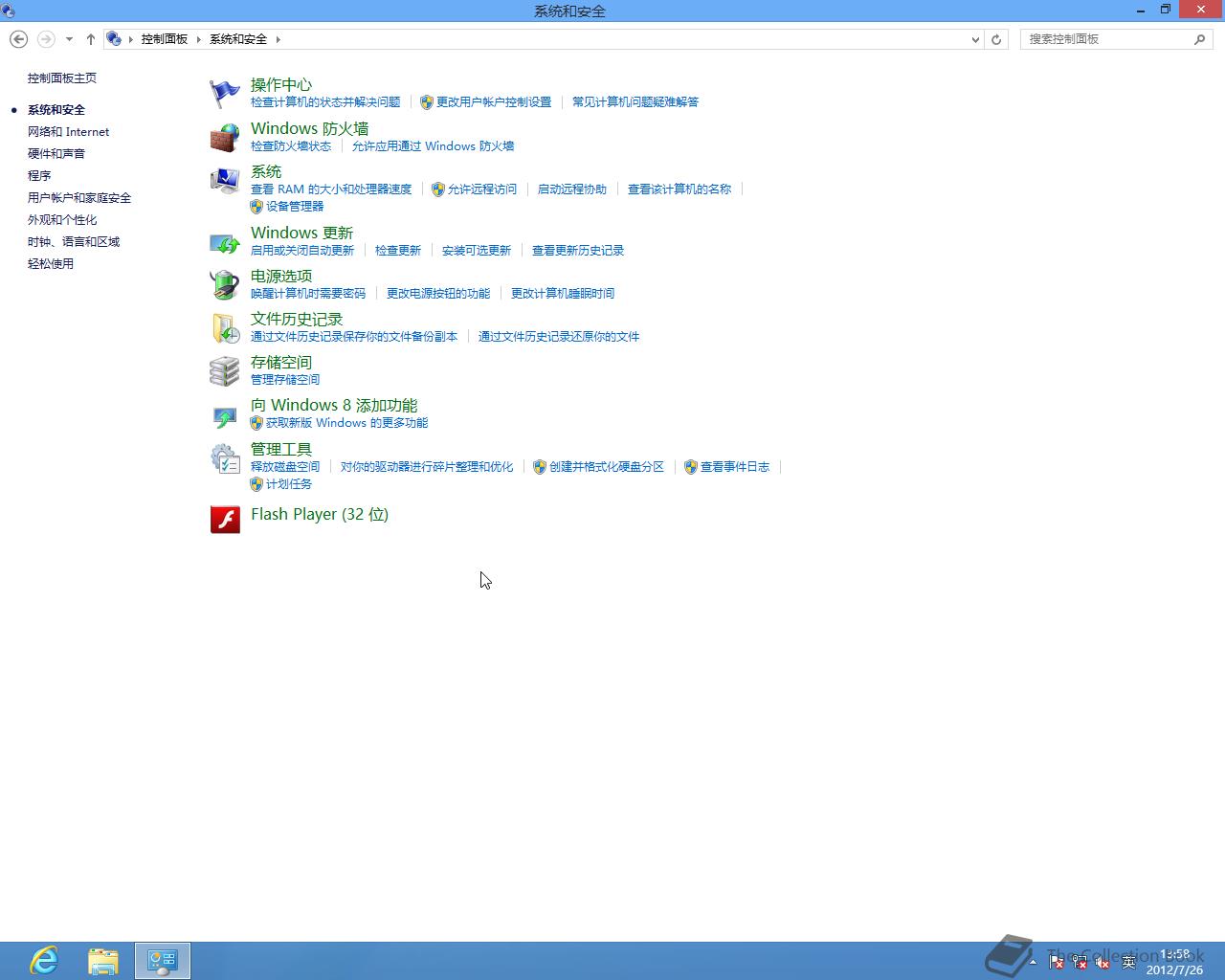Click 释放磁盘空间 link
The height and width of the screenshot is (980, 1225).
[x=285, y=467]
